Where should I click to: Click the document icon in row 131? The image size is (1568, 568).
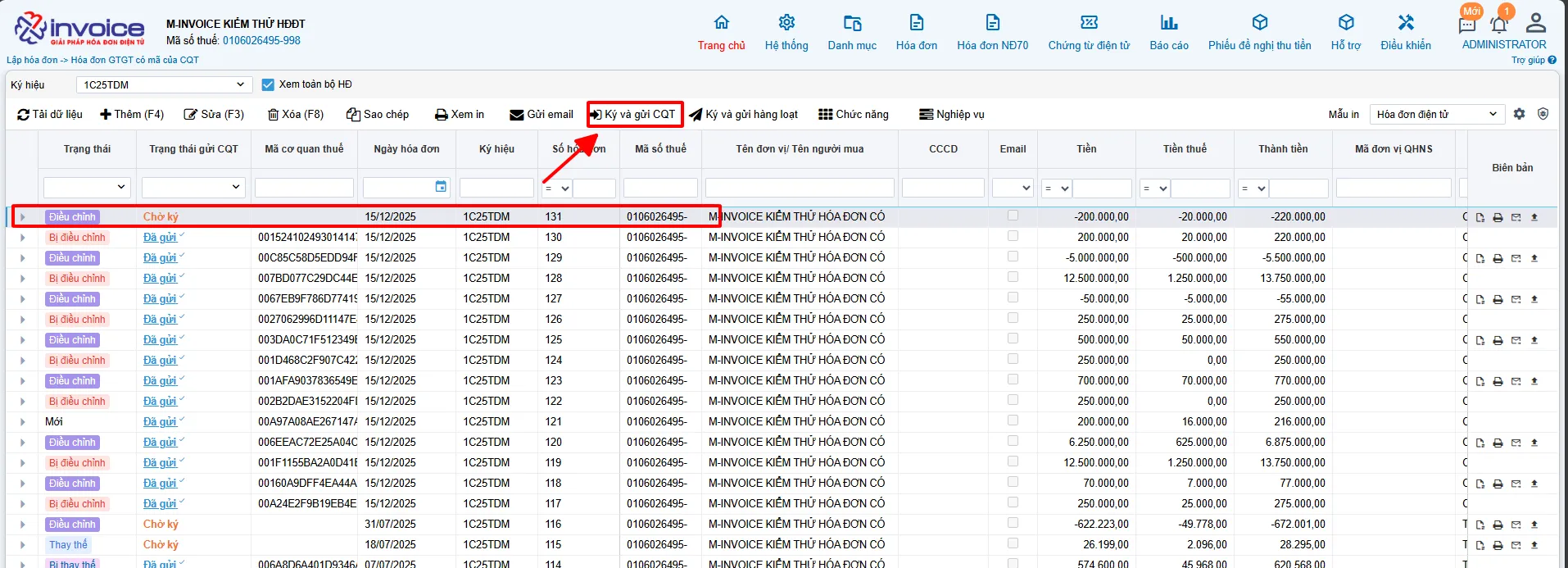1480,217
